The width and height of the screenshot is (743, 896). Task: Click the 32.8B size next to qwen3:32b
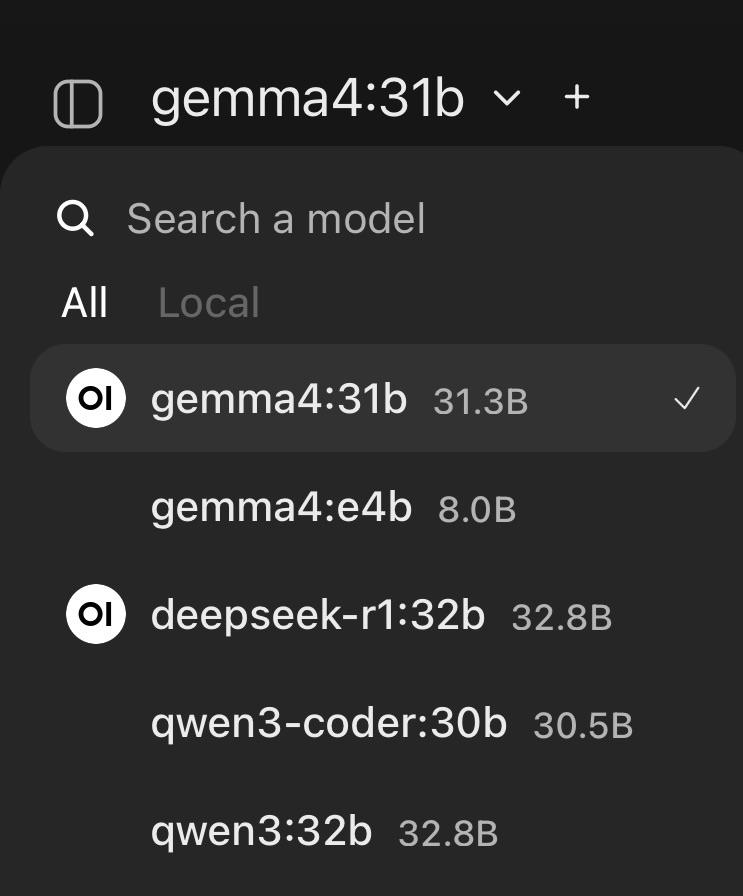448,834
